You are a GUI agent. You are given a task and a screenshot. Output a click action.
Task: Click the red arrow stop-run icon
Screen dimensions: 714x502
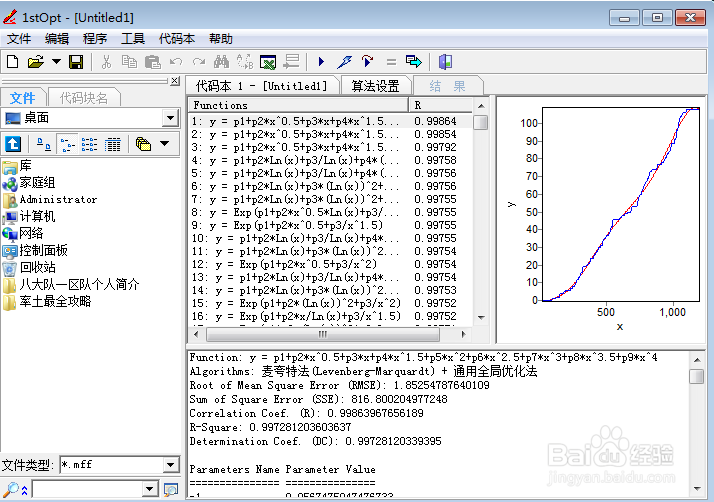367,61
